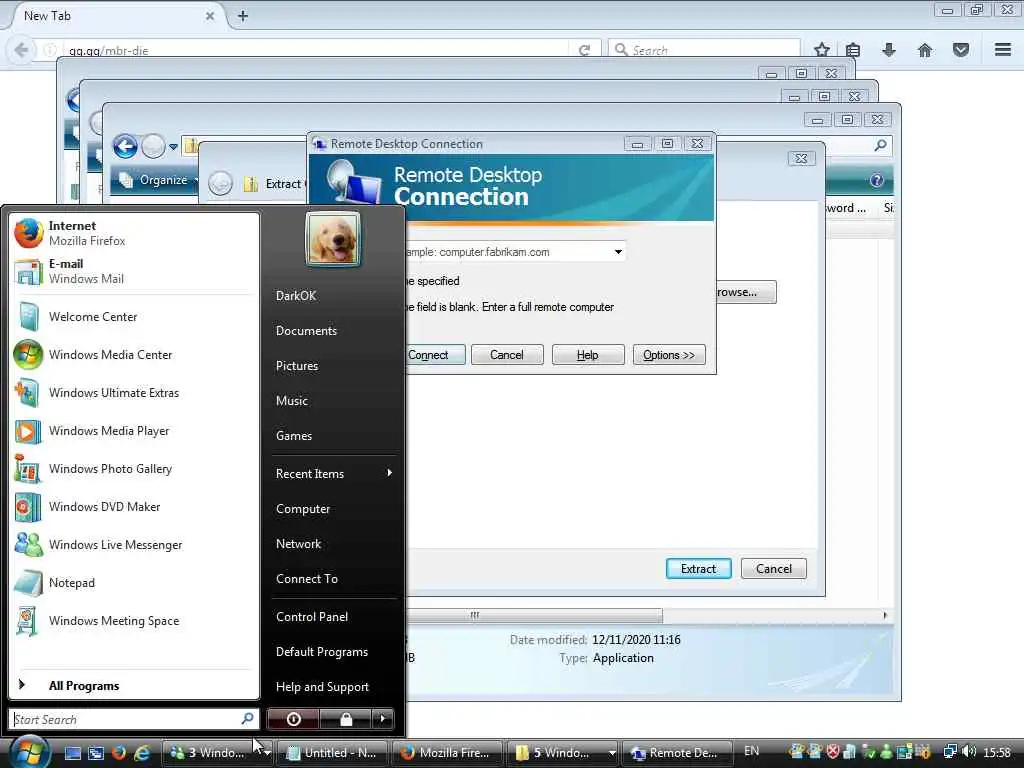Click Firefox Pocket icon
The width and height of the screenshot is (1024, 768).
click(x=960, y=50)
